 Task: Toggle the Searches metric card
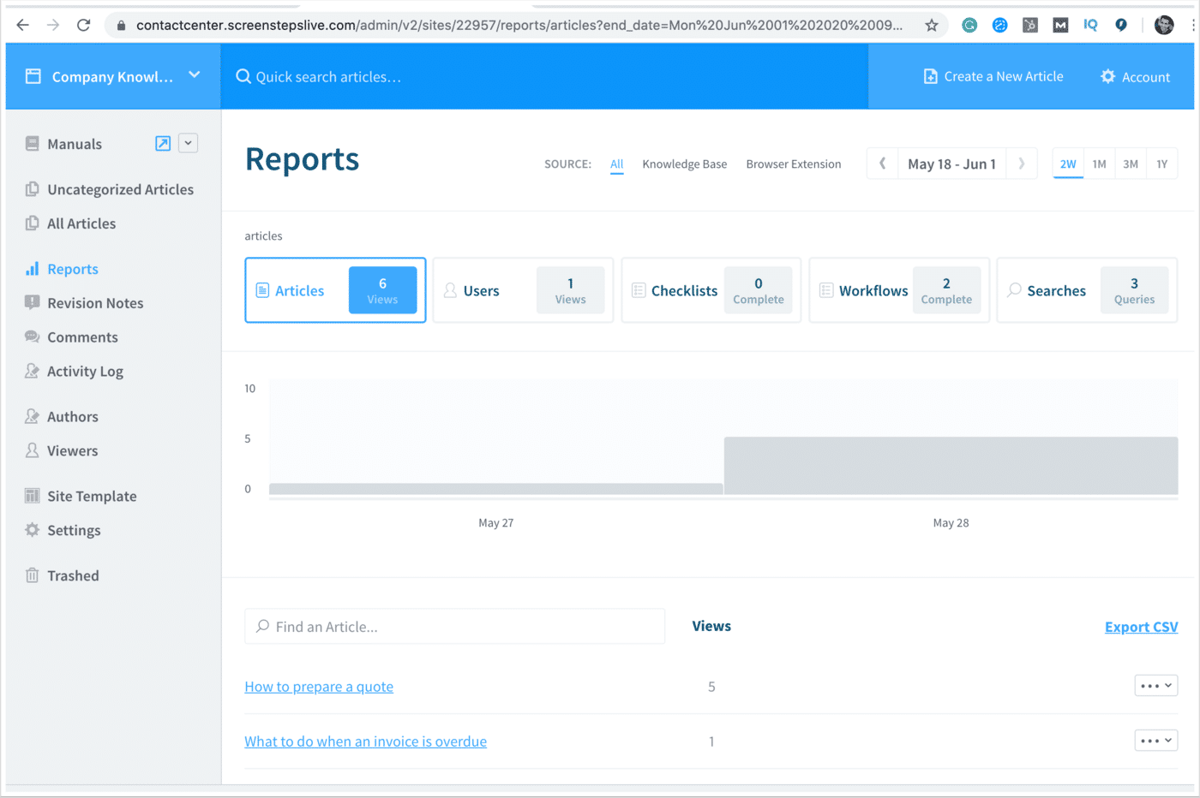coord(1086,290)
